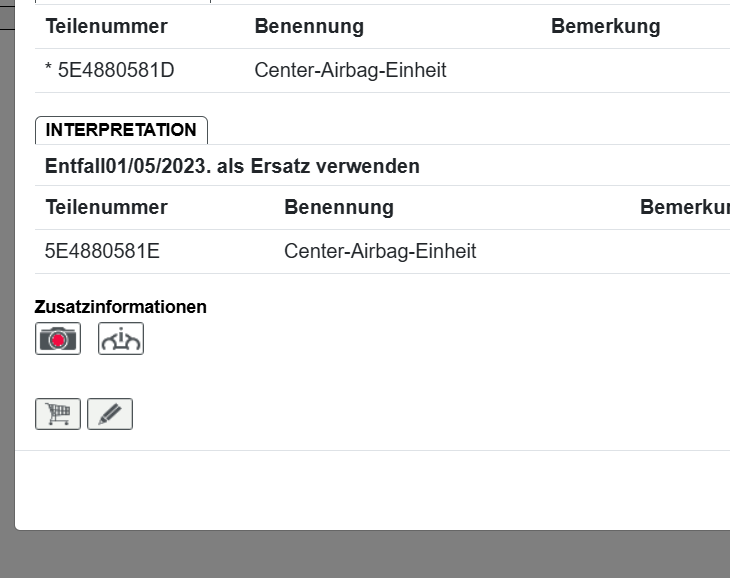
Task: Click the top Bemerkung column header
Action: point(605,26)
